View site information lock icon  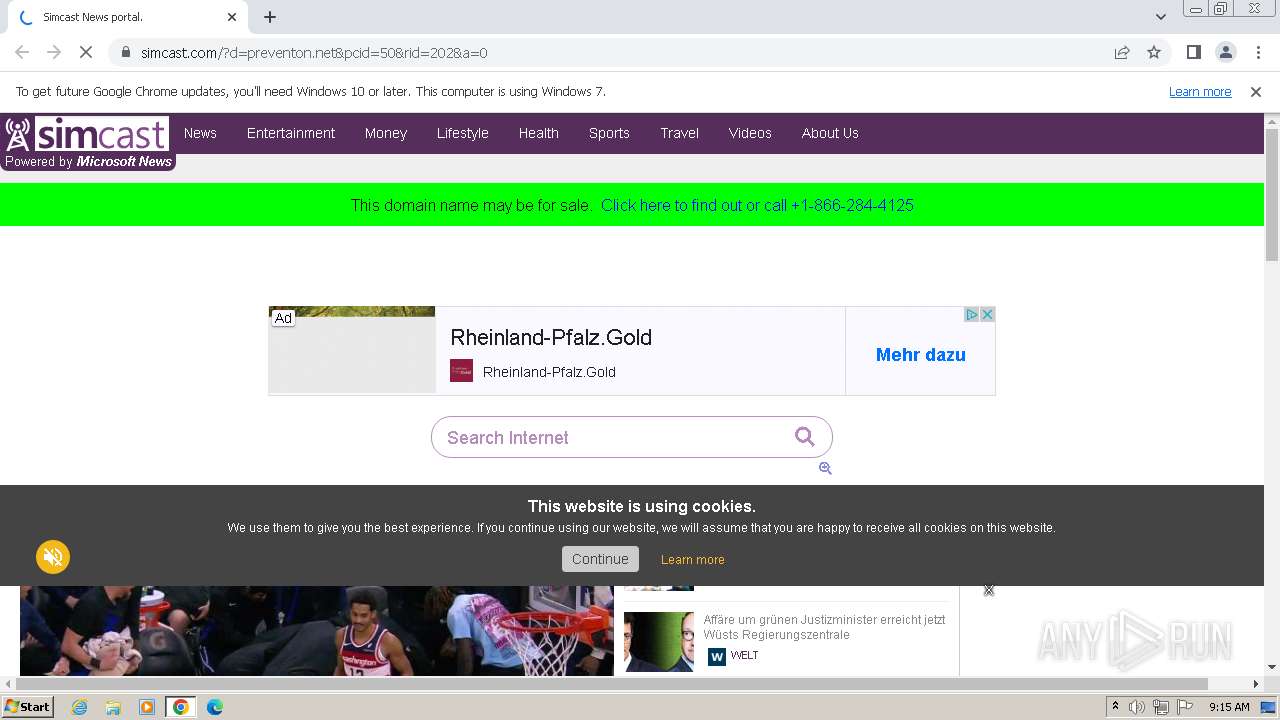coord(126,52)
